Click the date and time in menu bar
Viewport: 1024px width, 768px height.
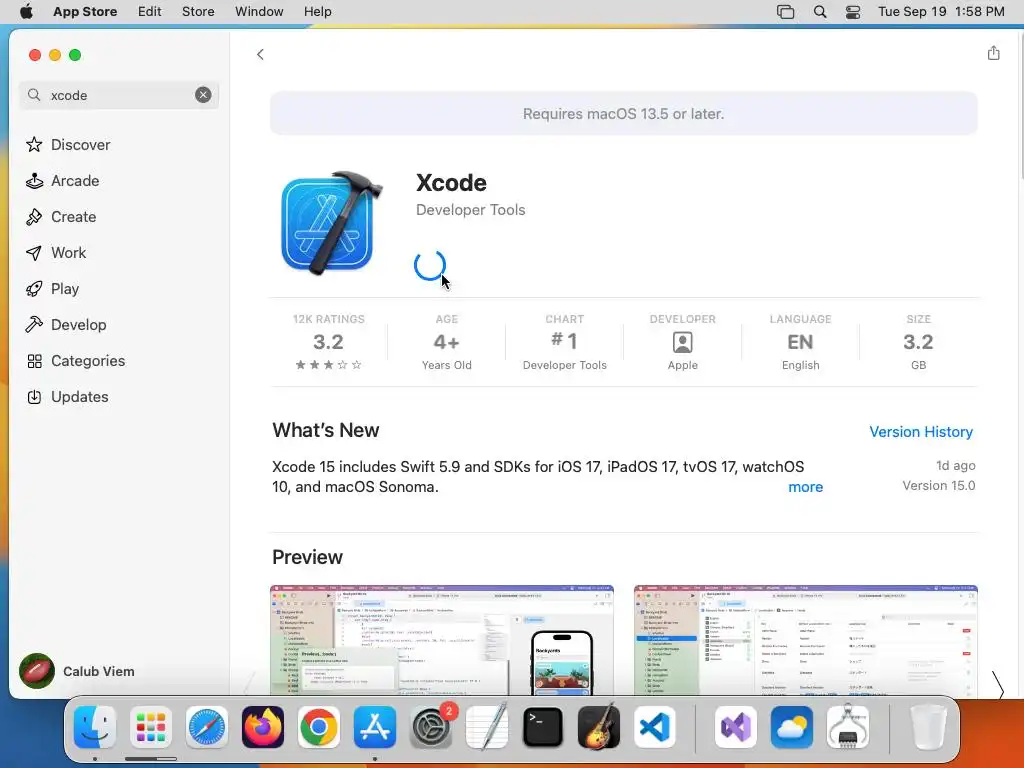pos(941,12)
